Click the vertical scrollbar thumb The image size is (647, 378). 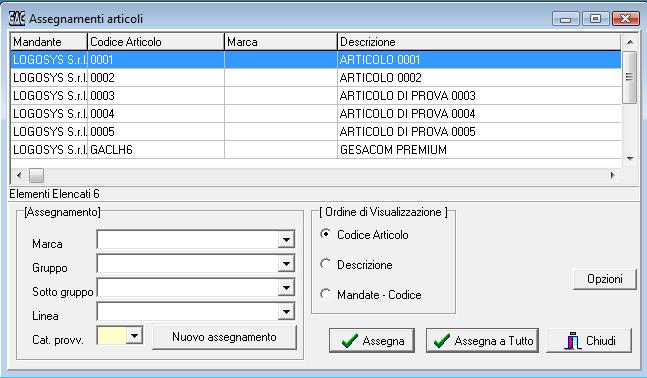click(630, 77)
